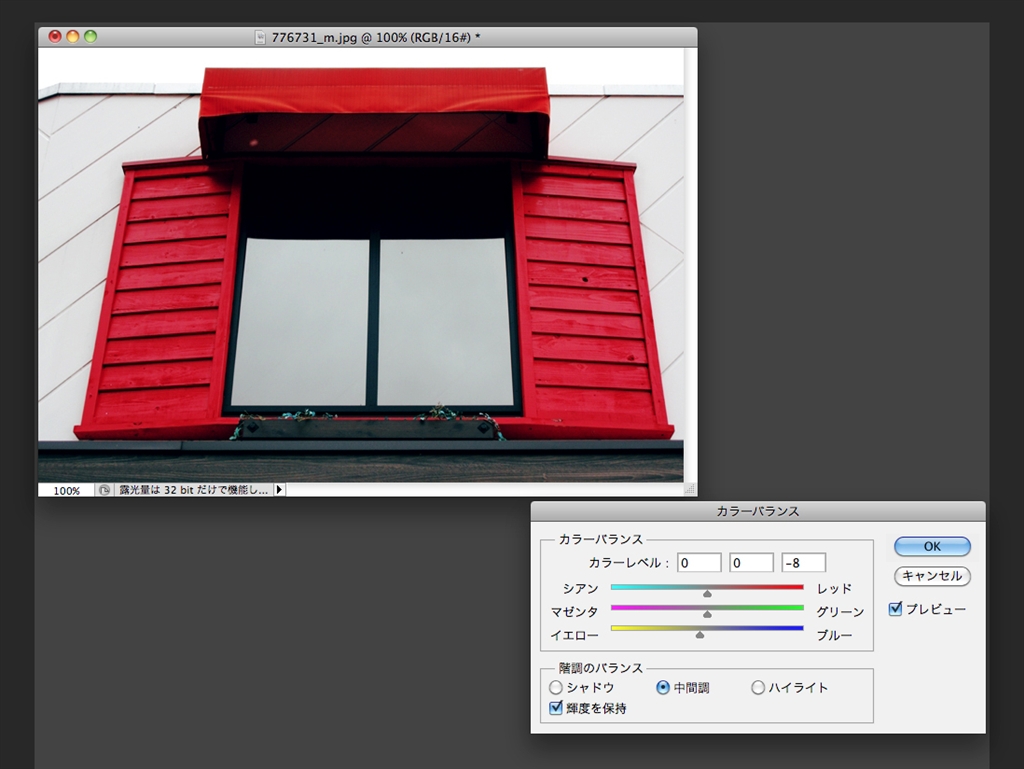Select the ハイライト radio button
Image resolution: width=1024 pixels, height=769 pixels.
[758, 688]
